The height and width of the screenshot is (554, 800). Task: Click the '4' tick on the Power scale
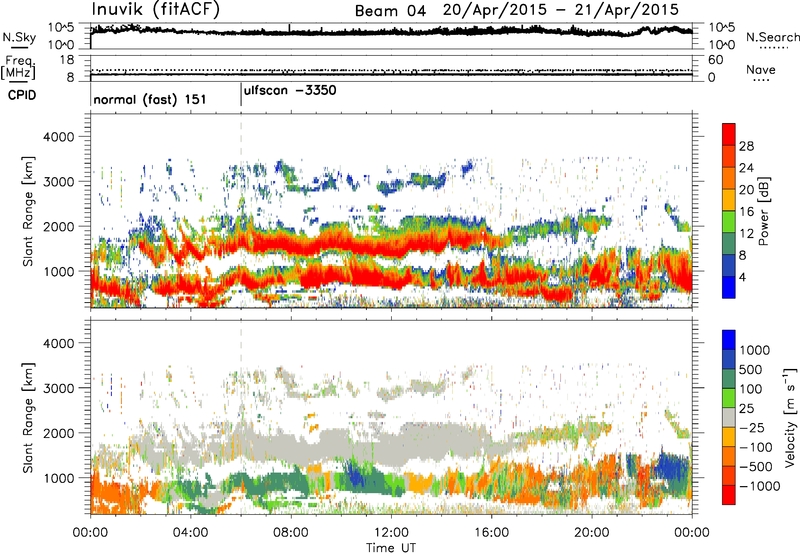click(743, 277)
